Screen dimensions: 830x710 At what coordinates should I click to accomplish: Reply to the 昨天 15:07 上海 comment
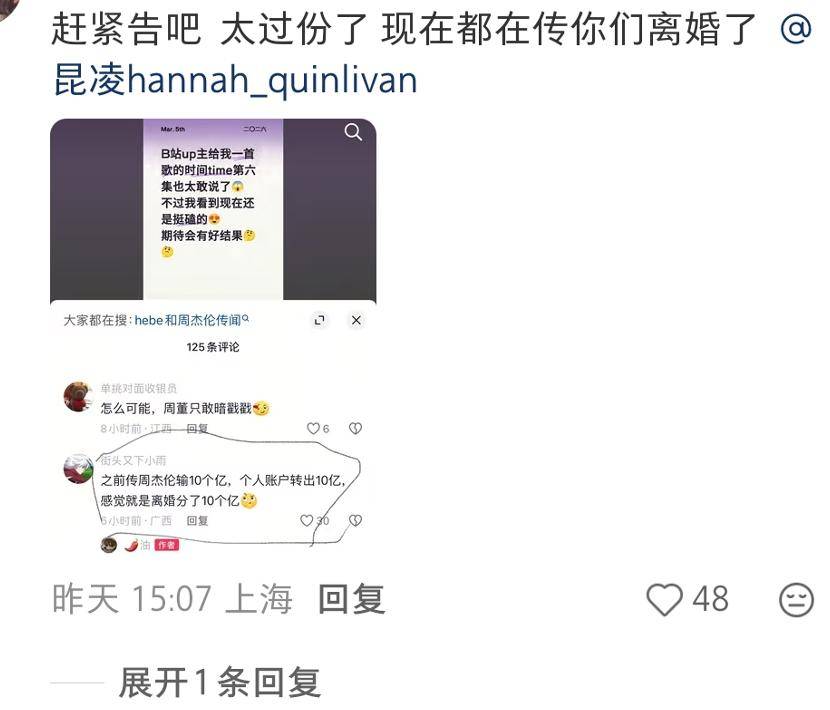point(351,599)
